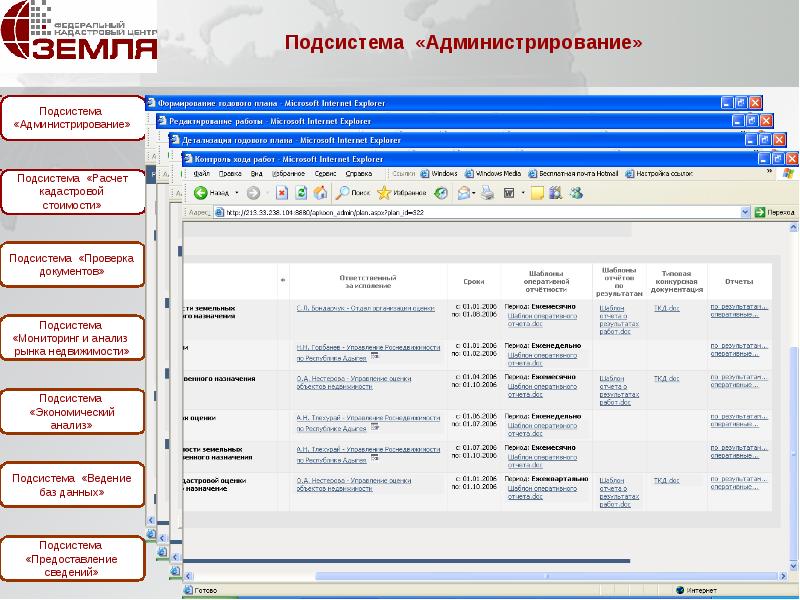Click the Print icon on the toolbar

(x=486, y=194)
